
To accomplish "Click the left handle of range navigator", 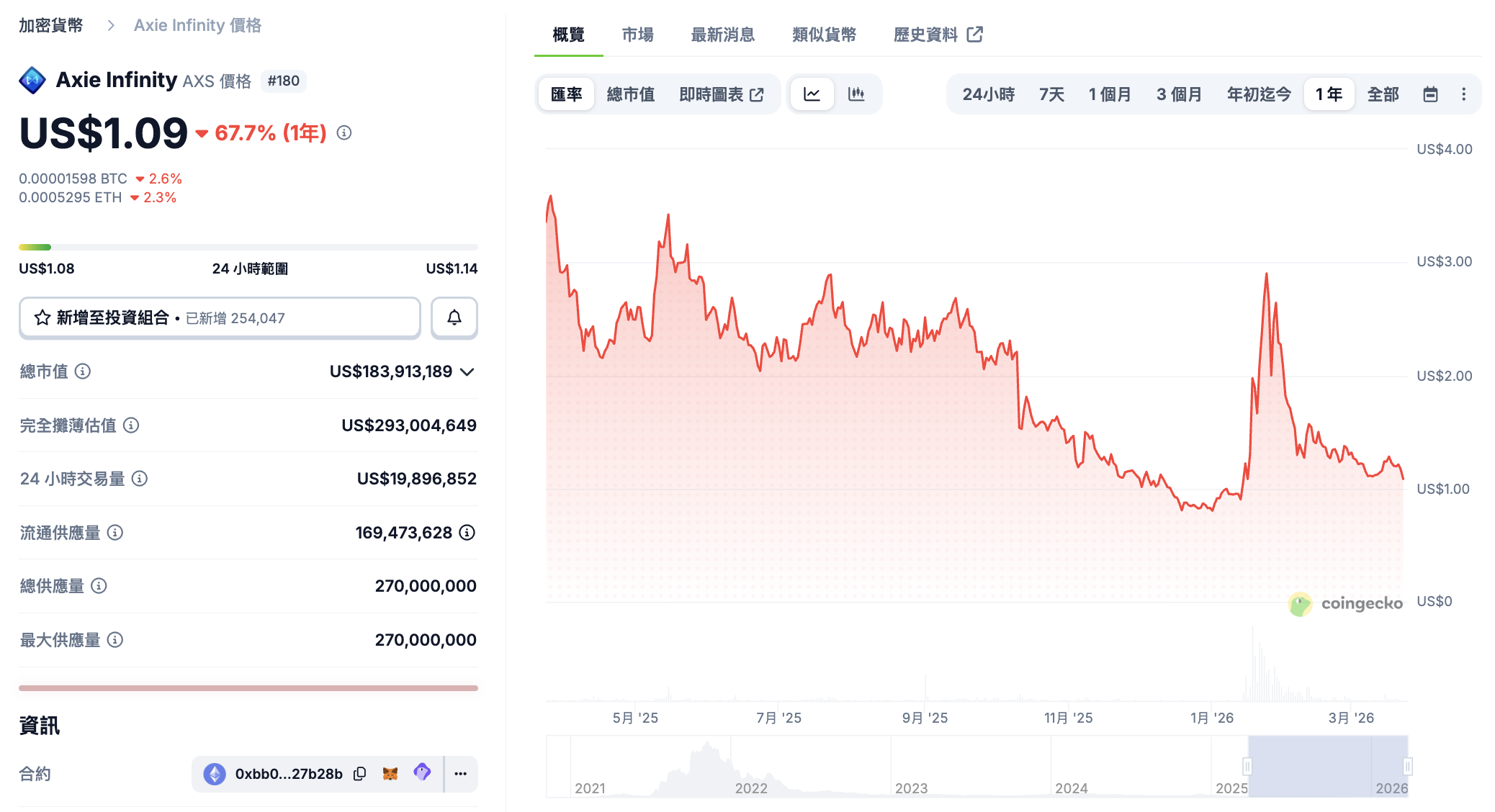I will (1247, 766).
